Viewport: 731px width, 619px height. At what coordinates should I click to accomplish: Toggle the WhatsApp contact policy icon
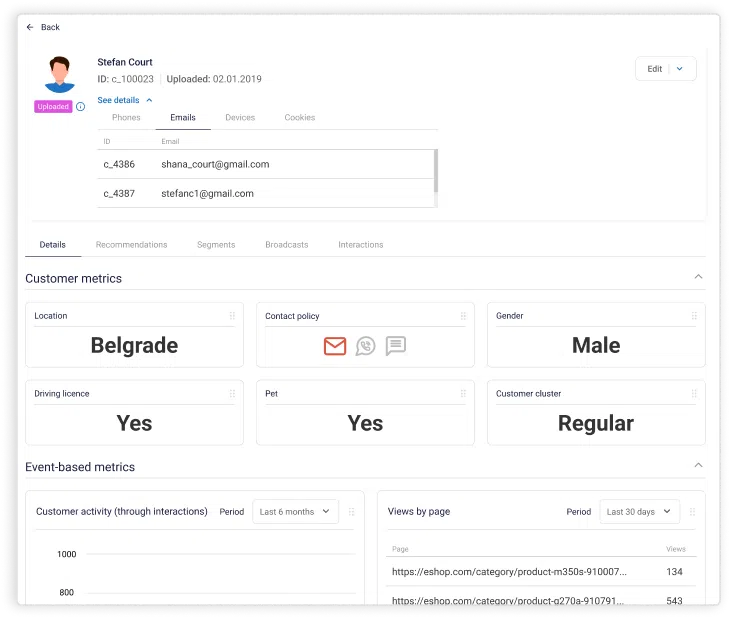(366, 346)
